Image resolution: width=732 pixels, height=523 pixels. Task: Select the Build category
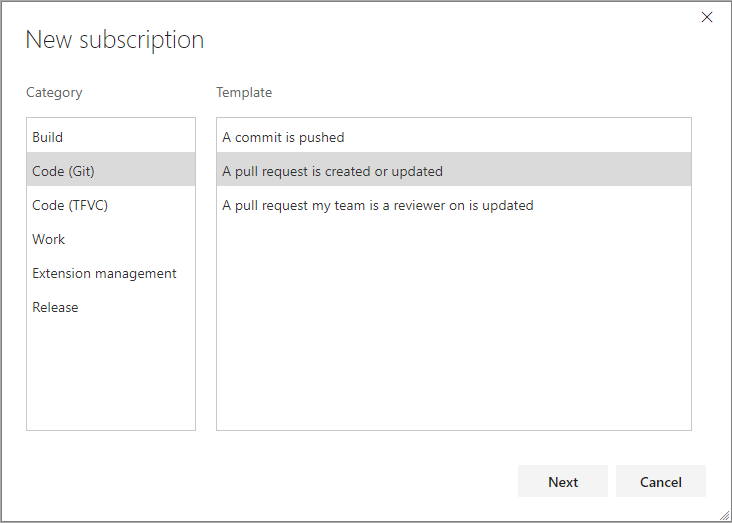pyautogui.click(x=111, y=137)
